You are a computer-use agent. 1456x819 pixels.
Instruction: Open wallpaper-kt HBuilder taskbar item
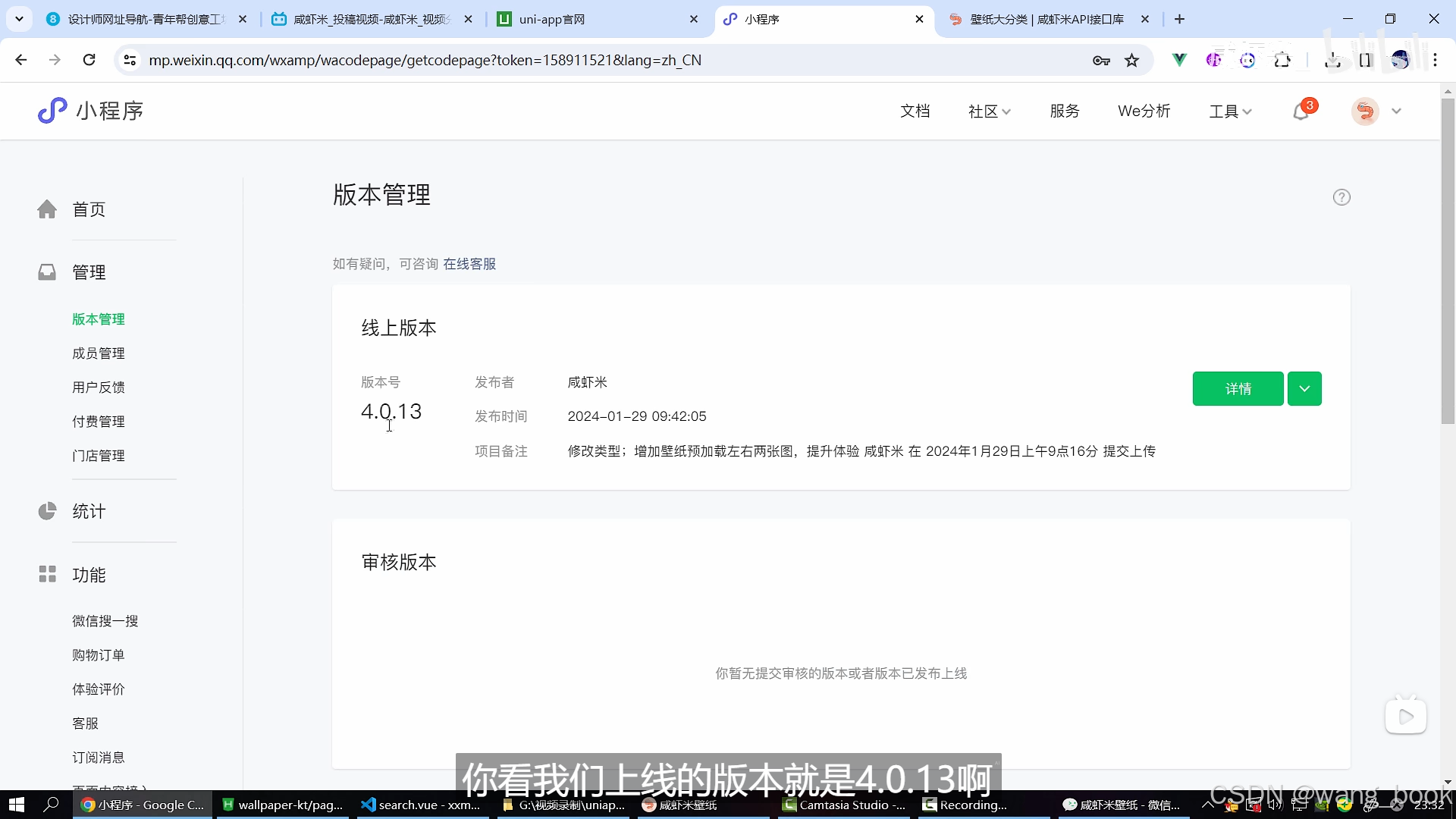coord(282,805)
